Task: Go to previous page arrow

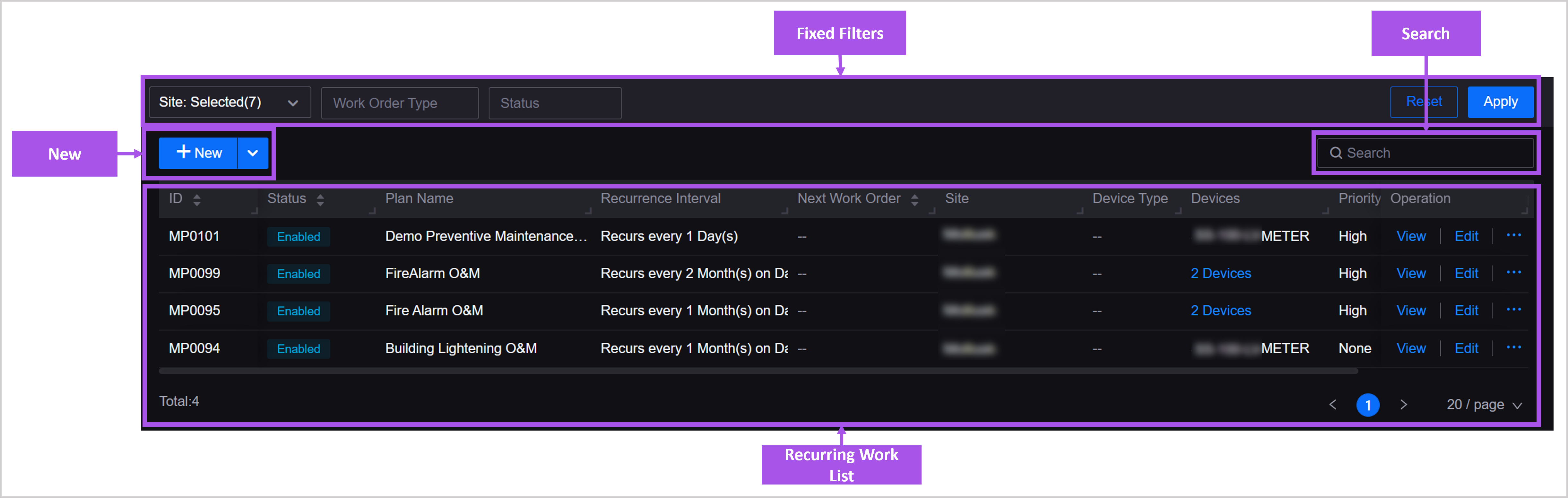Action: [1332, 405]
